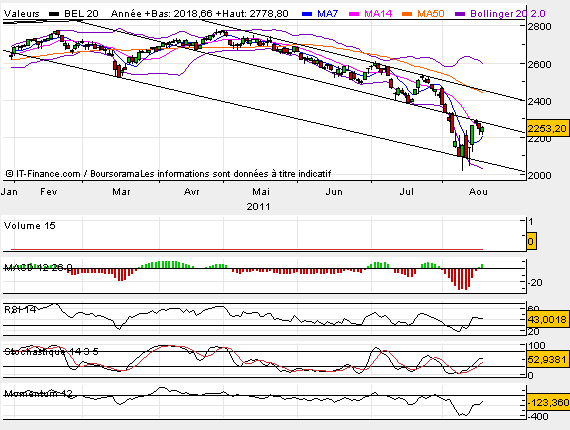The image size is (570, 430).
Task: Click the BEL 20 legend label
Action: pyautogui.click(x=81, y=14)
